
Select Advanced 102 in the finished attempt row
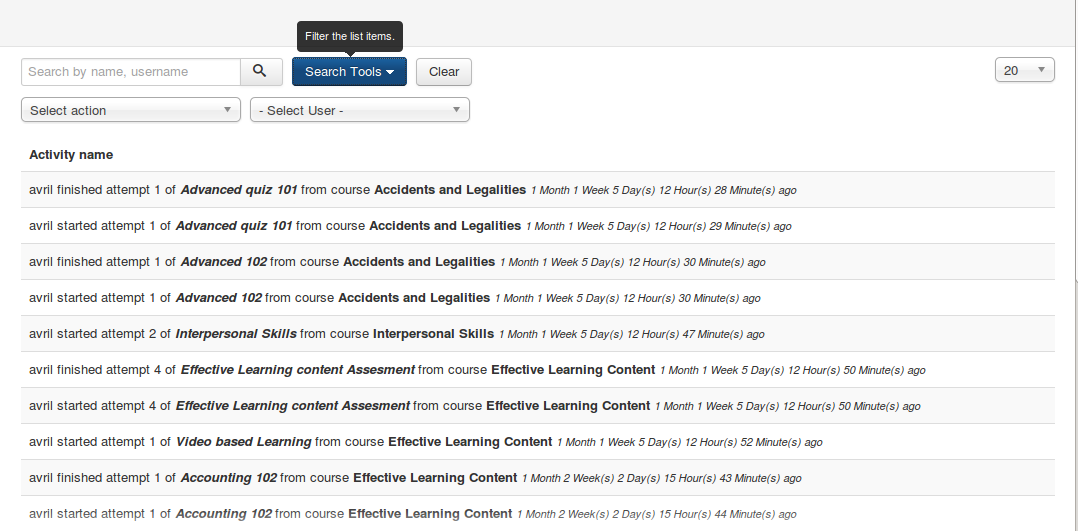(x=223, y=262)
